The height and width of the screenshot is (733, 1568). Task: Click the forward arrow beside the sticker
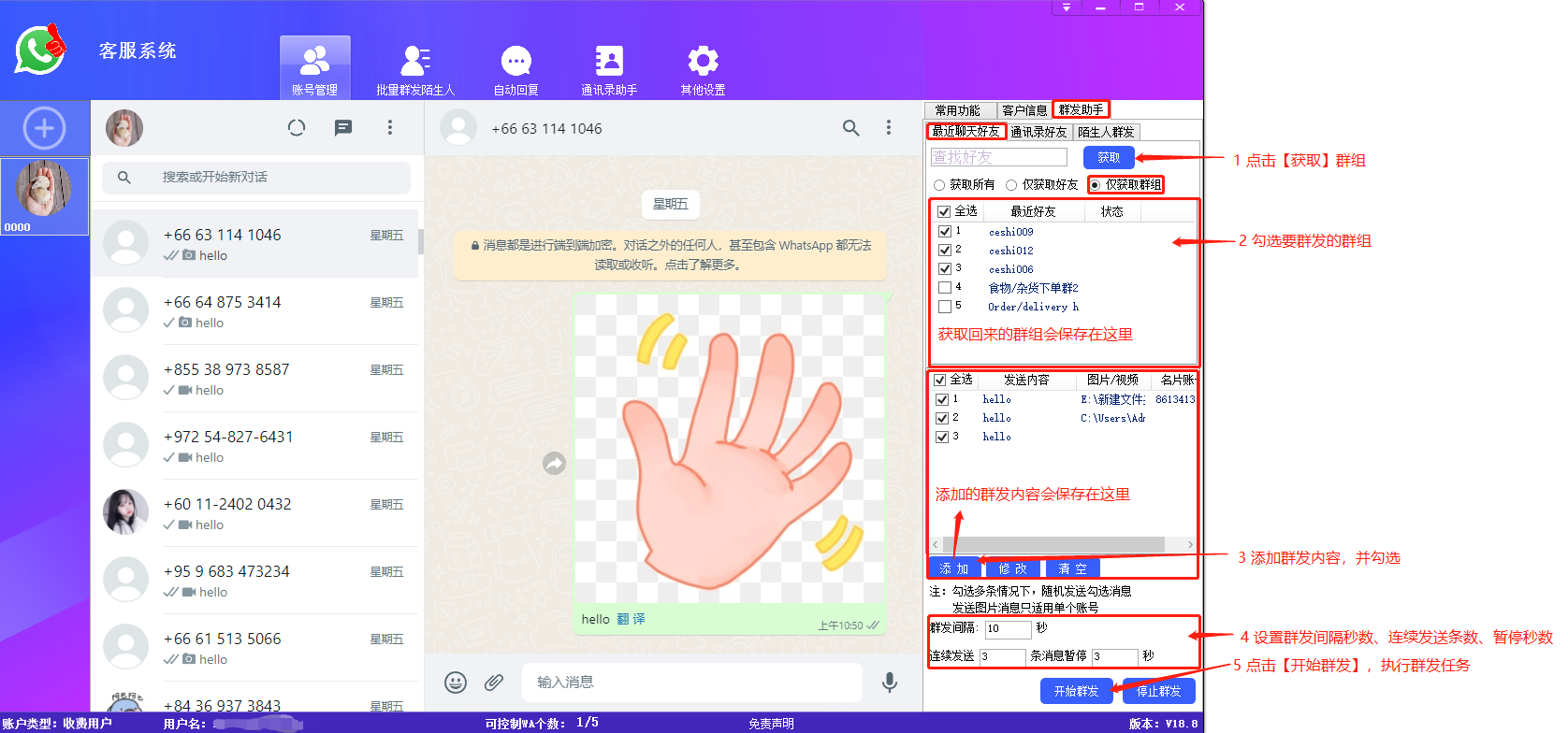[555, 463]
